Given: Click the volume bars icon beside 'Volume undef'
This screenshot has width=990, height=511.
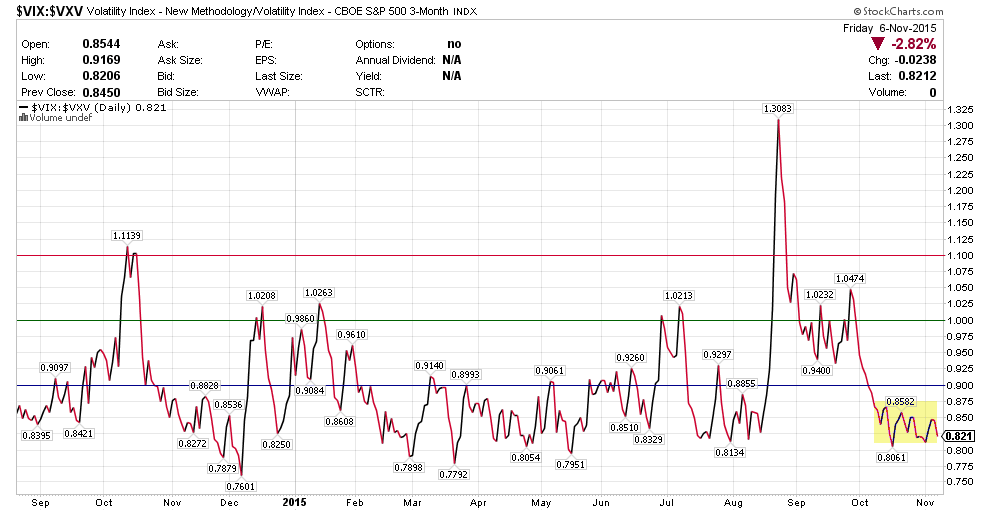Looking at the screenshot, I should [x=23, y=117].
